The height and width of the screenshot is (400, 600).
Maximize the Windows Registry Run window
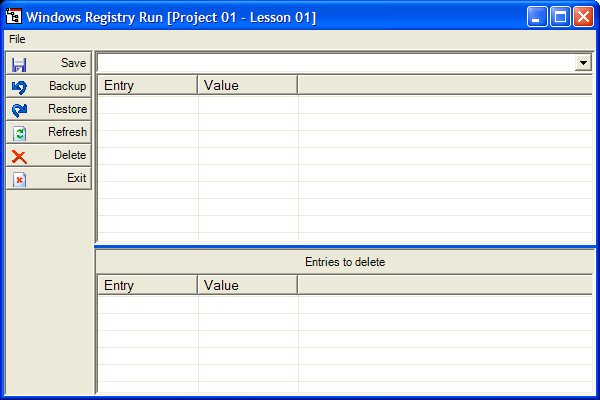point(561,16)
